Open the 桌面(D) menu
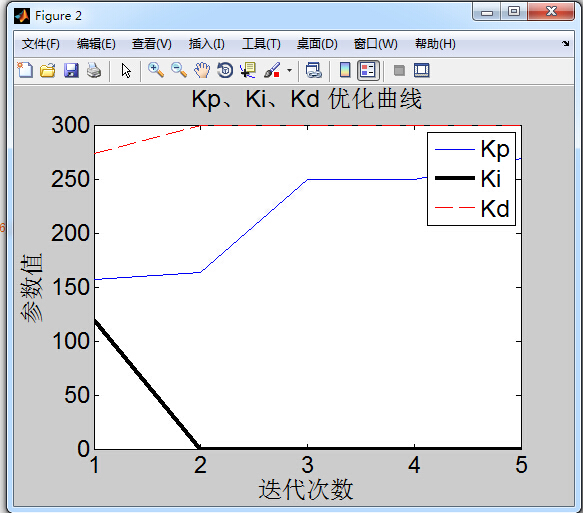Screen dimensions: 583x513 click(x=317, y=44)
